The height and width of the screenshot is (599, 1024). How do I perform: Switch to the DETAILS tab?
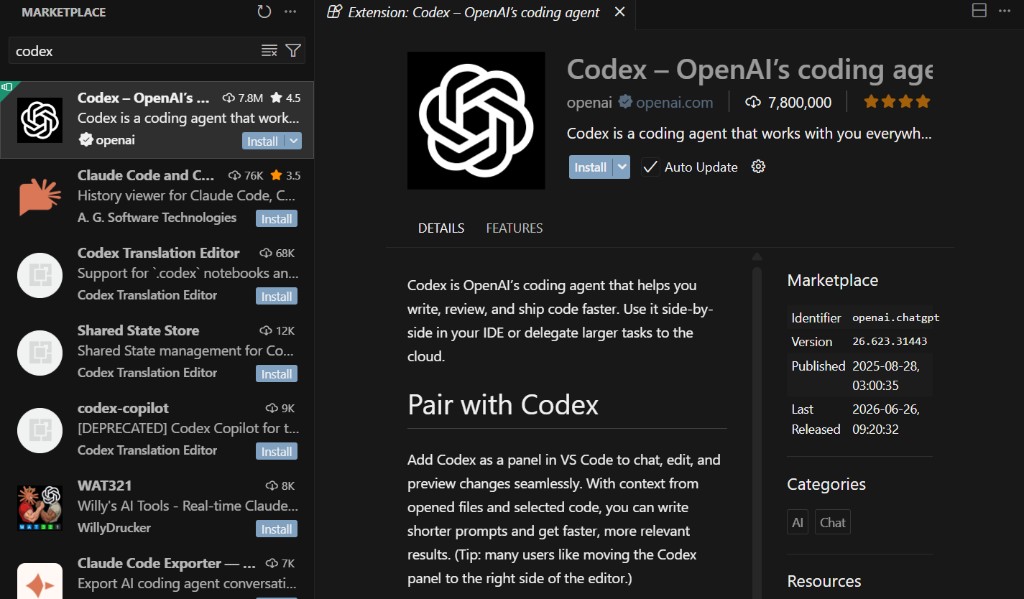coord(441,228)
